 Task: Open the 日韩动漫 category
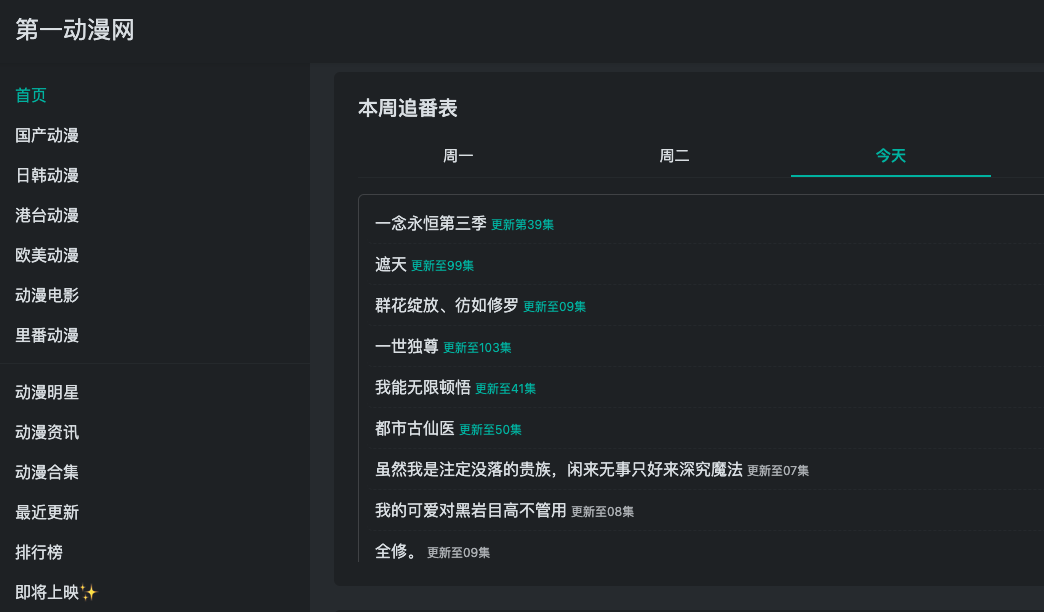point(47,176)
